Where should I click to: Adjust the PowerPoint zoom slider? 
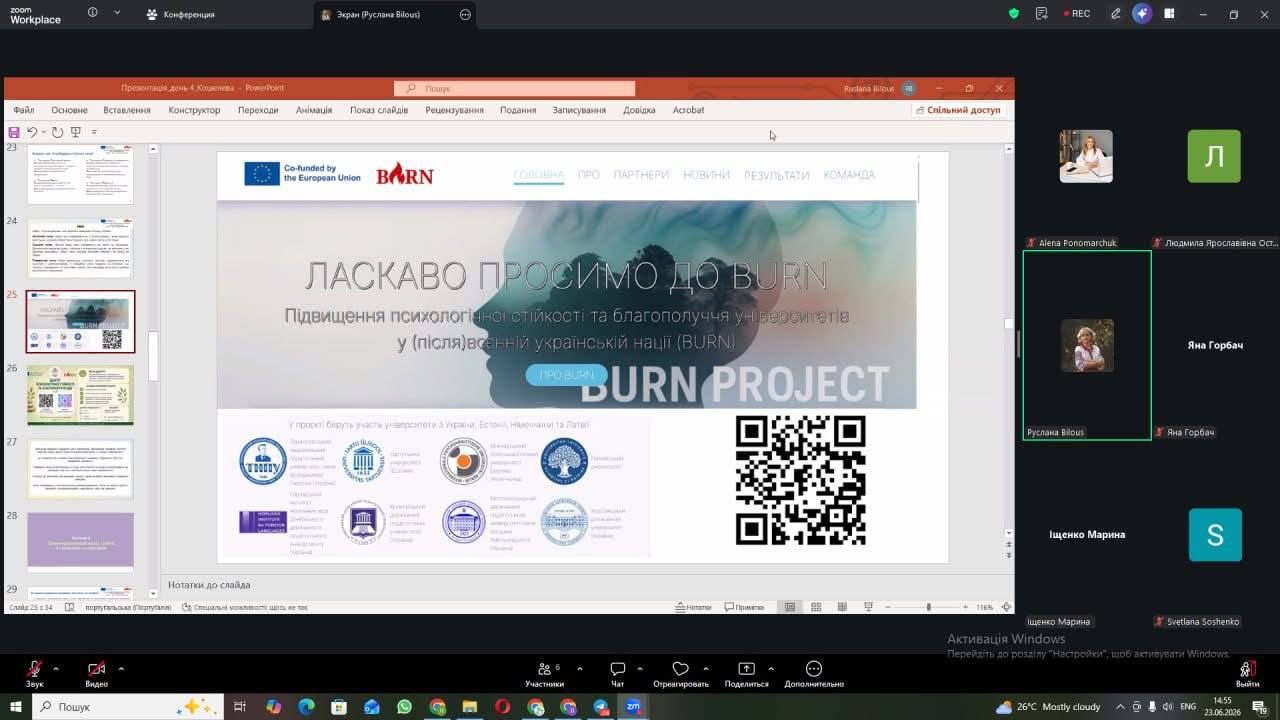(928, 607)
